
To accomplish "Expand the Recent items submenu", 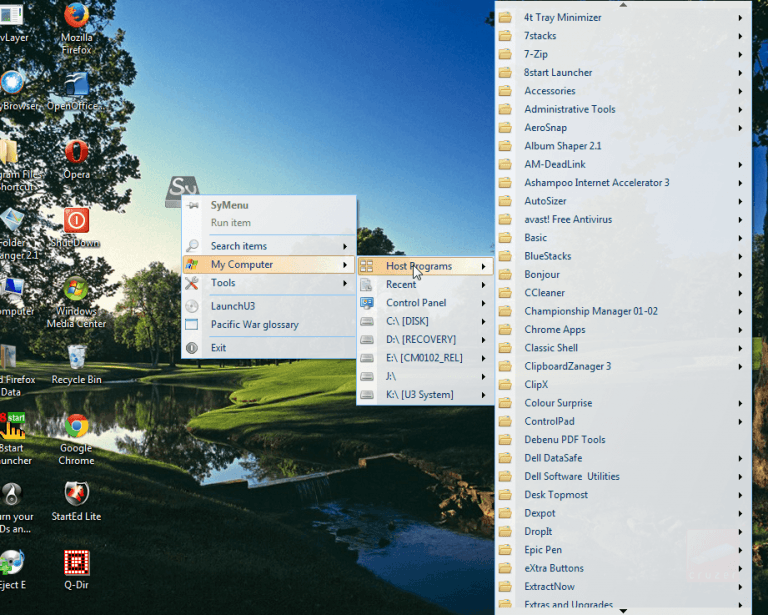I will click(401, 285).
